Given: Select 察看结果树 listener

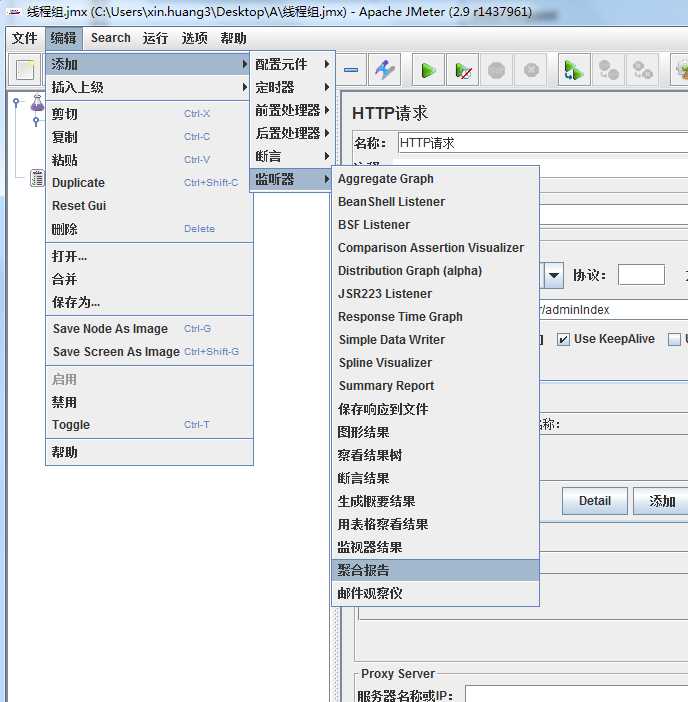Looking at the screenshot, I should click(435, 455).
